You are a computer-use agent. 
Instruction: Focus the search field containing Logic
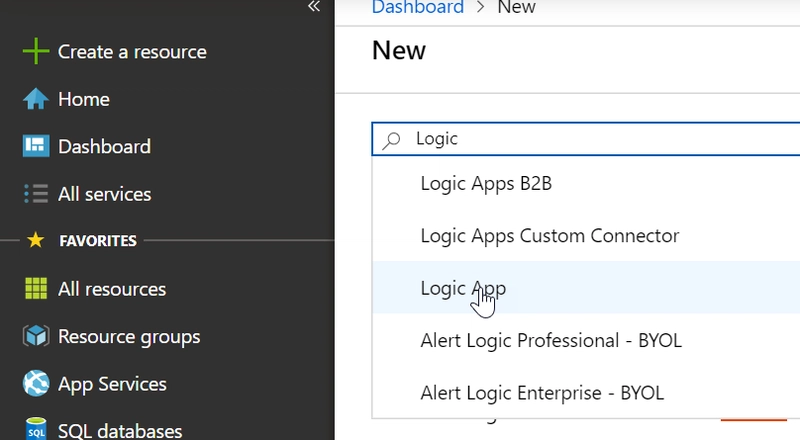(x=600, y=139)
